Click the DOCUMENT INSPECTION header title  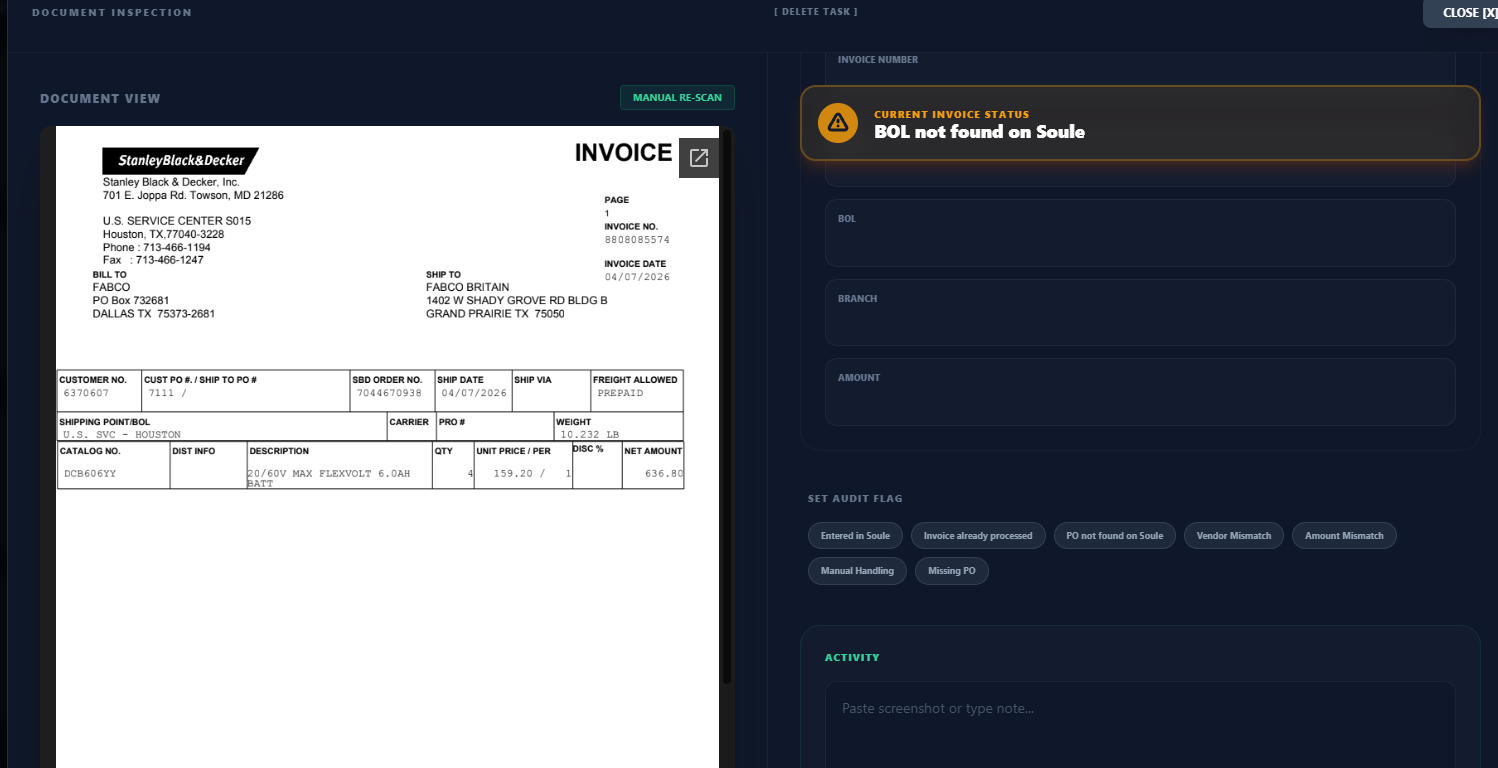click(x=112, y=12)
